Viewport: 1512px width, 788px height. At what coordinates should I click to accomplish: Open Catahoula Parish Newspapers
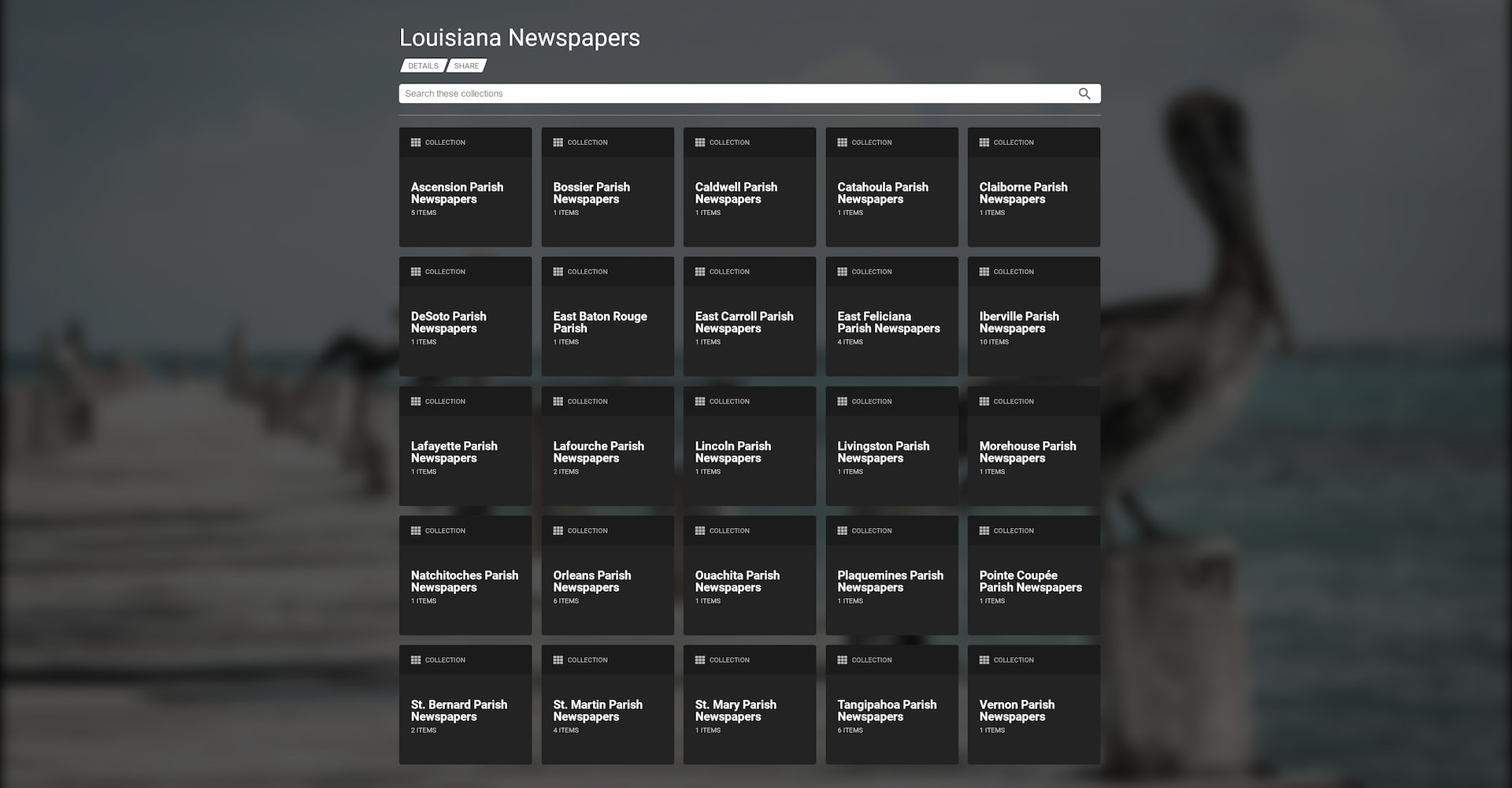coord(891,193)
